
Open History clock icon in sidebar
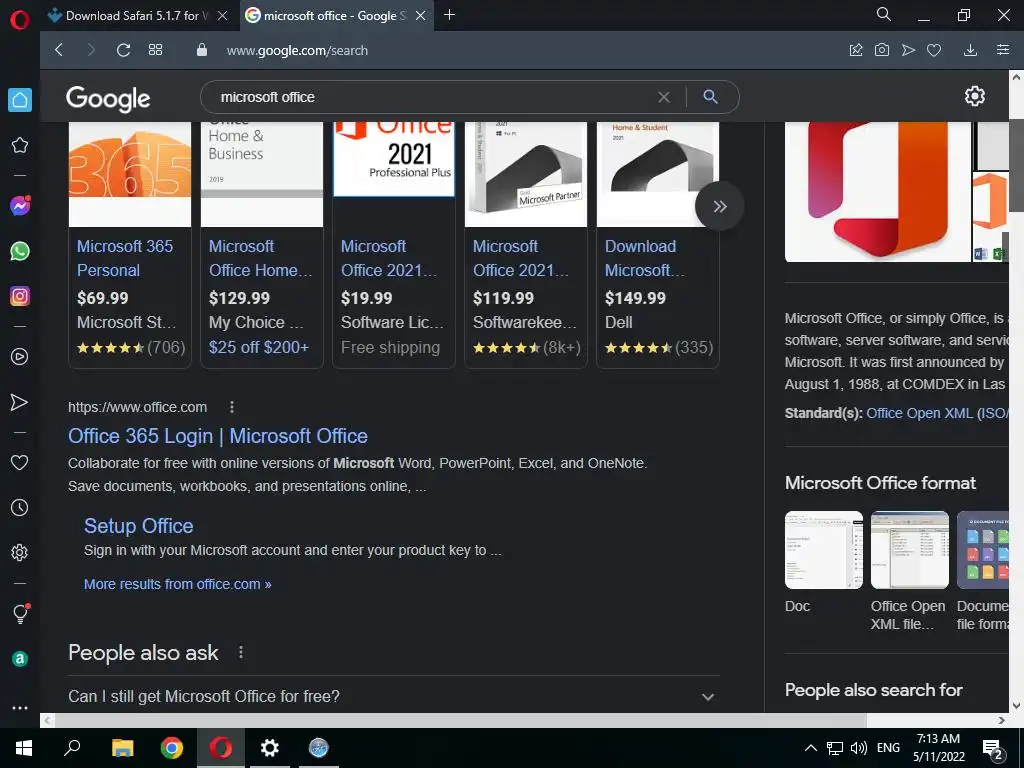(x=20, y=507)
